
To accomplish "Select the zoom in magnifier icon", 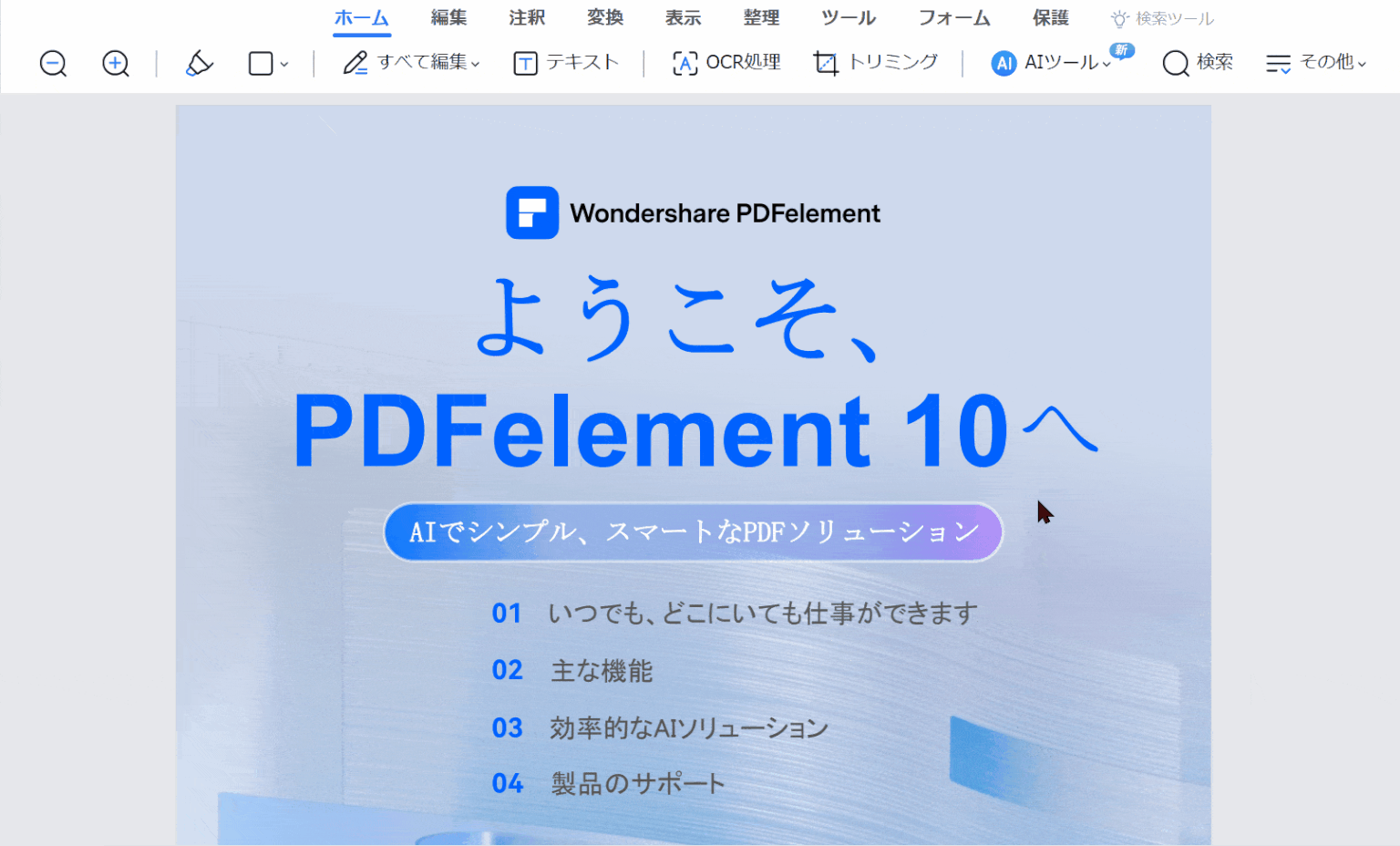I will [x=115, y=64].
